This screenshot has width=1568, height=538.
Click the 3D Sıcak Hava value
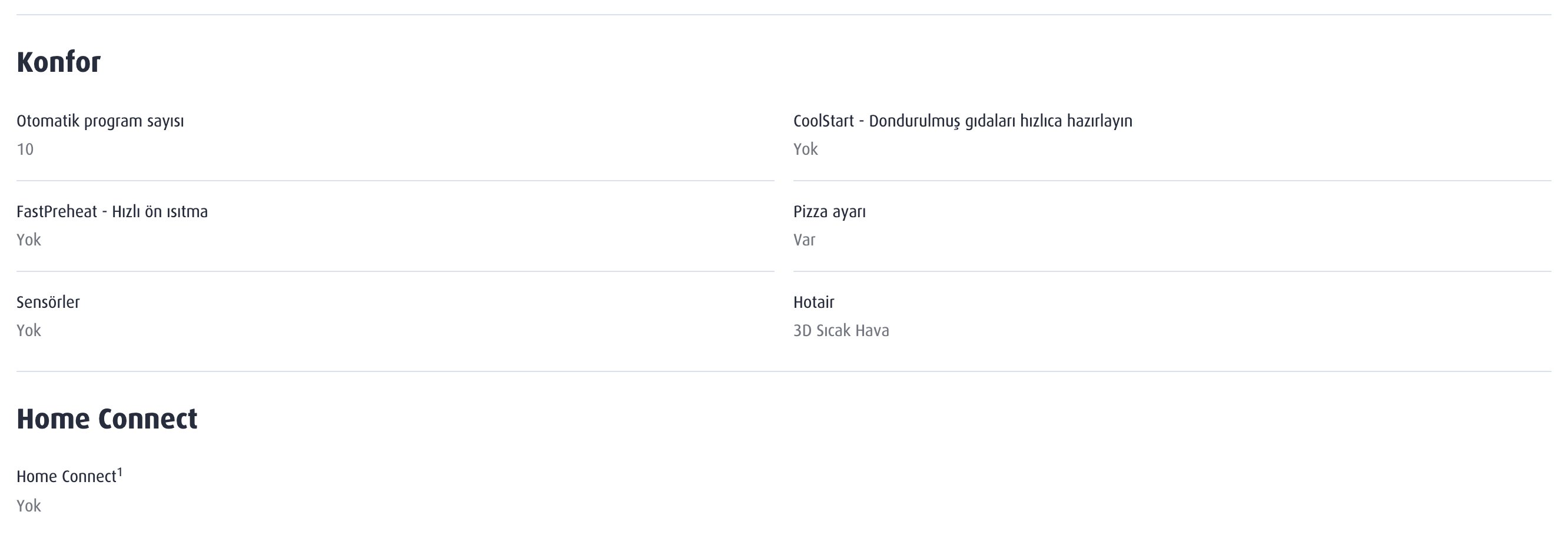click(x=841, y=330)
